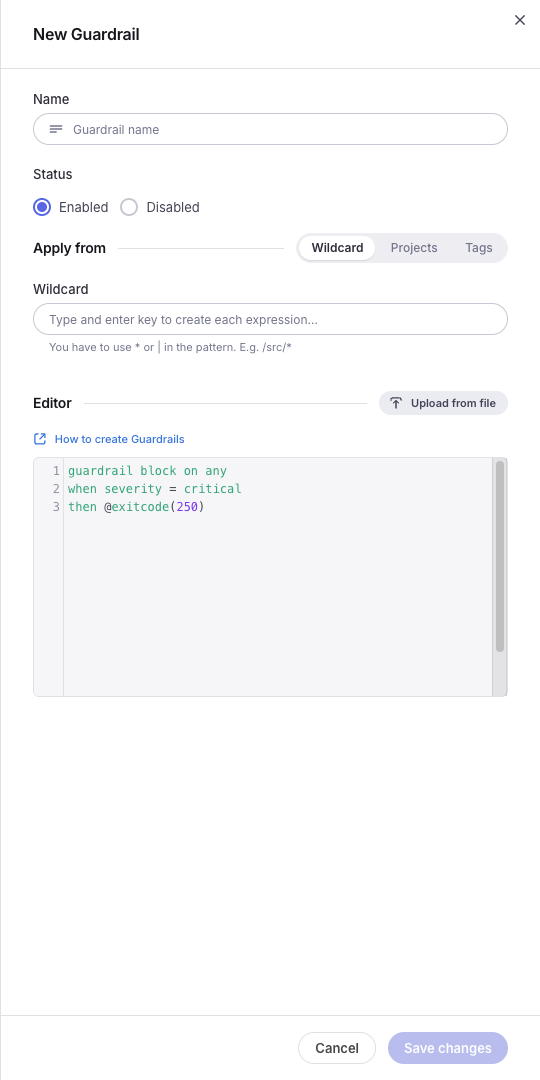Click the Wildcard expression input field

[x=271, y=320]
